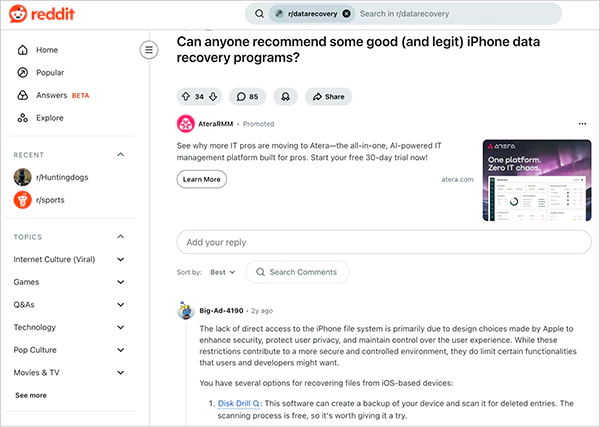
Task: Give an award to the post
Action: pyautogui.click(x=285, y=96)
